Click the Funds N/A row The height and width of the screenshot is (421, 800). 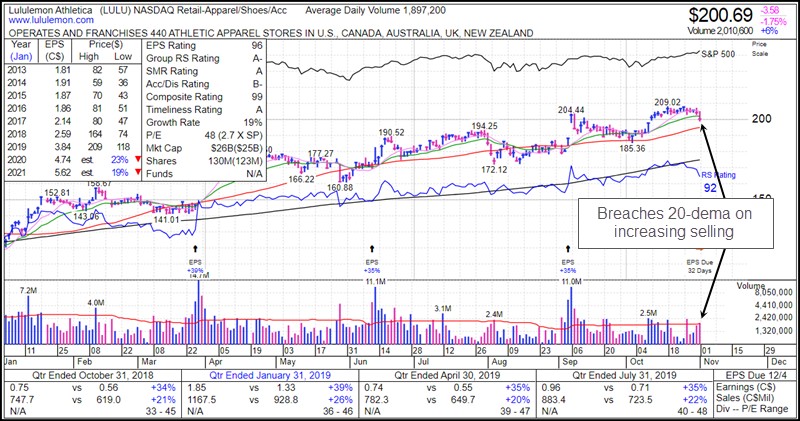point(204,174)
